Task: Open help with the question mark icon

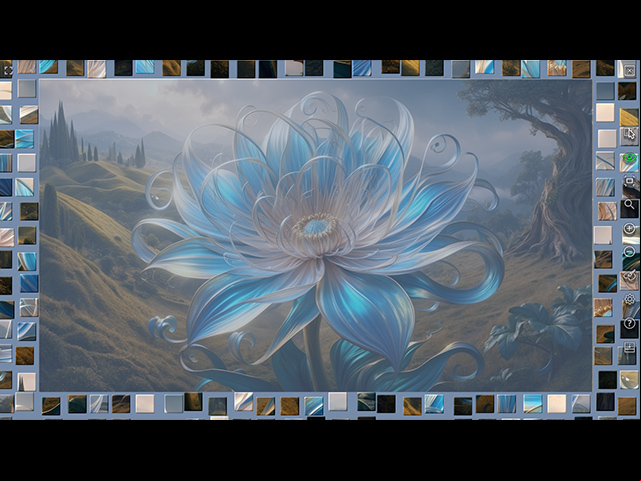Action: point(630,323)
